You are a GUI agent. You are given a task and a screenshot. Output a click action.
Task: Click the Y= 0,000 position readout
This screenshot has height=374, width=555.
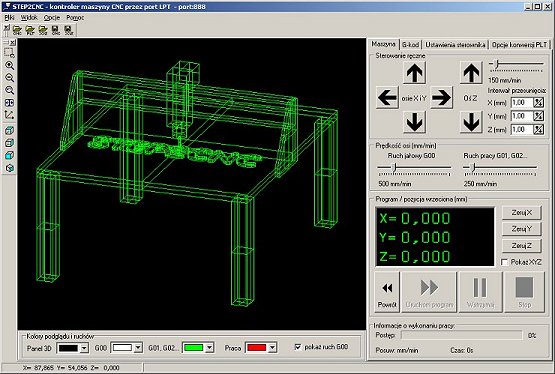tap(414, 237)
